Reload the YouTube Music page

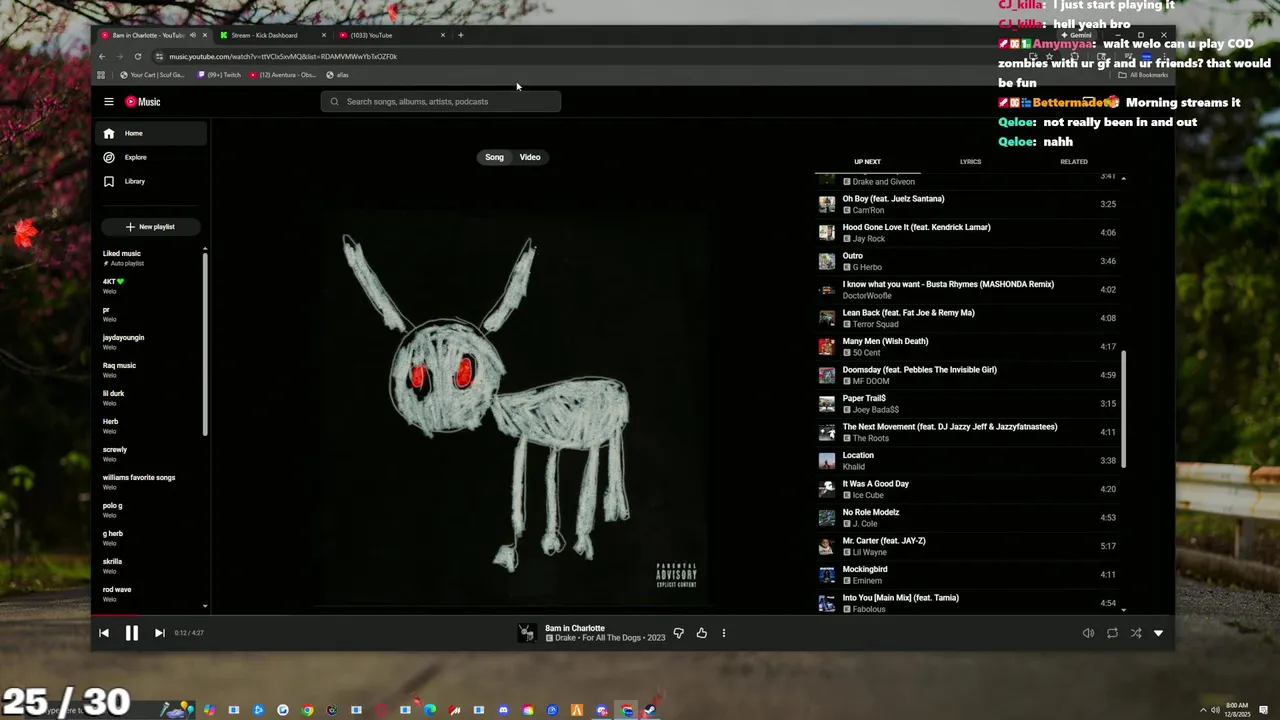pos(138,56)
